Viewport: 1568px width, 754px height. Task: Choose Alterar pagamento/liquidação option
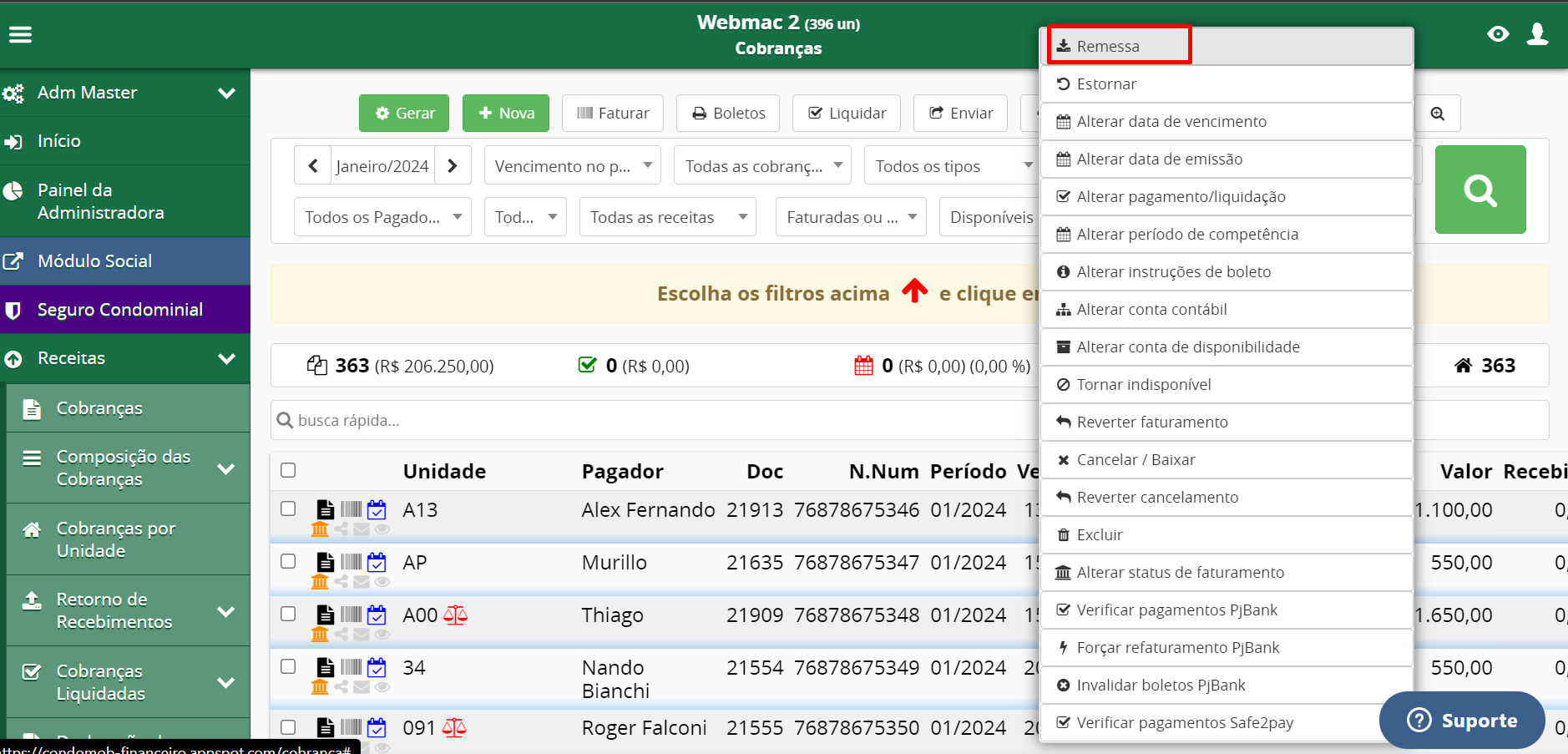[x=1227, y=196]
